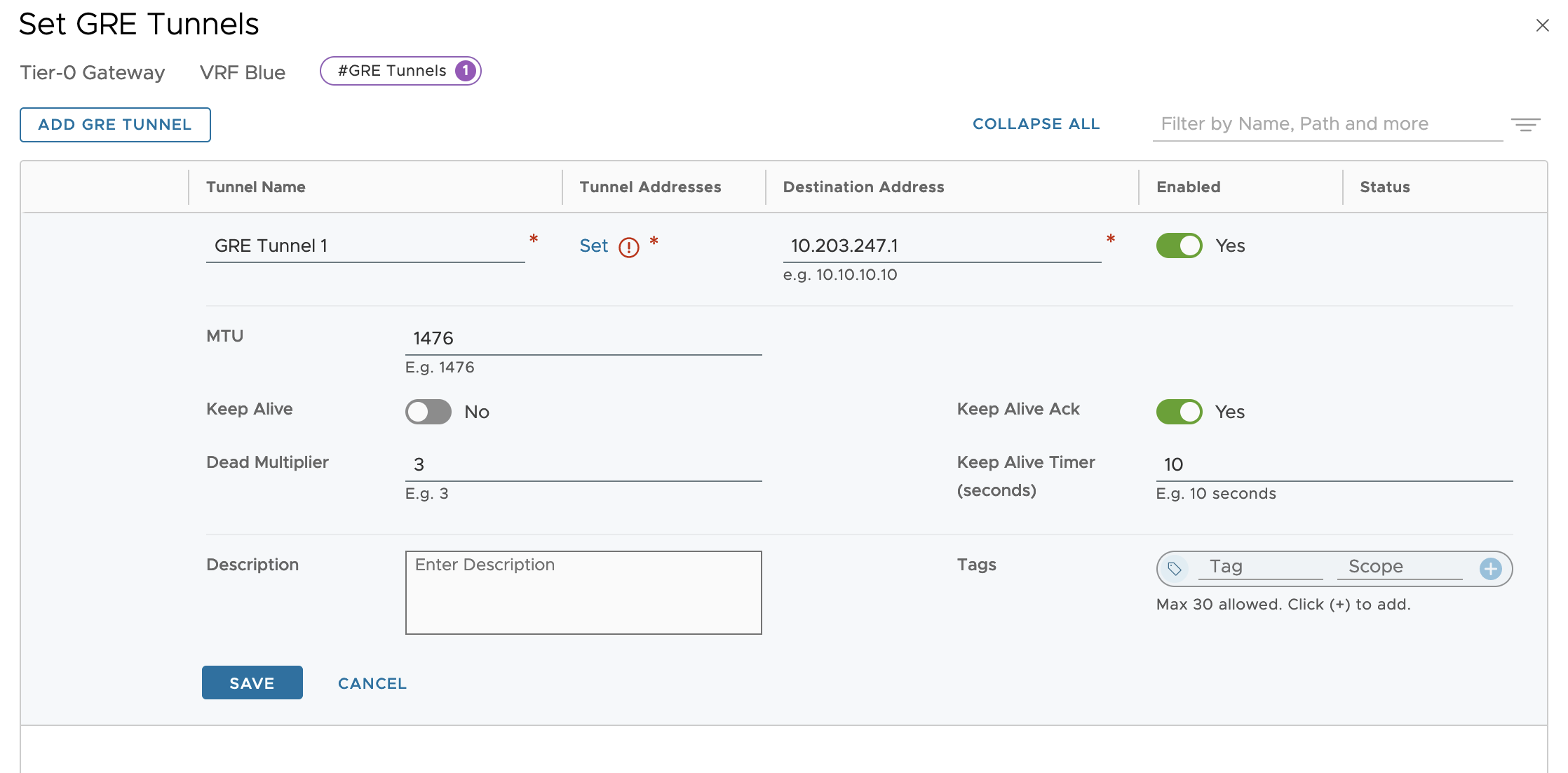The image size is (1568, 773).
Task: Click the Filter by Name search field
Action: coord(1325,123)
